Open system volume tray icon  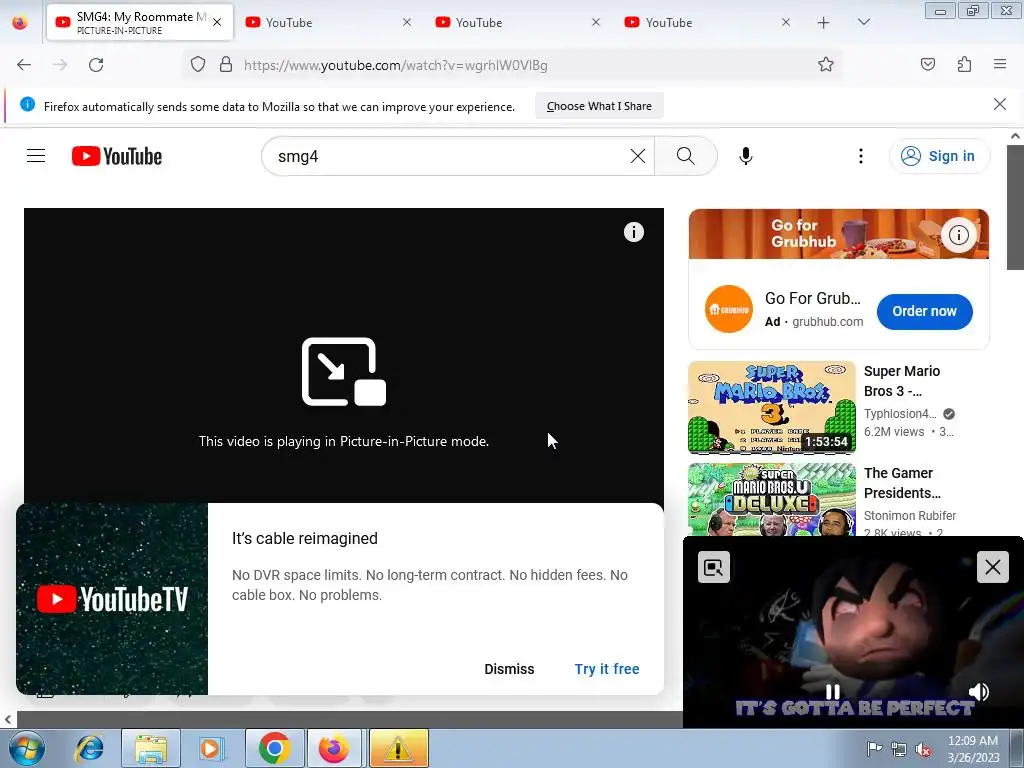(x=923, y=749)
